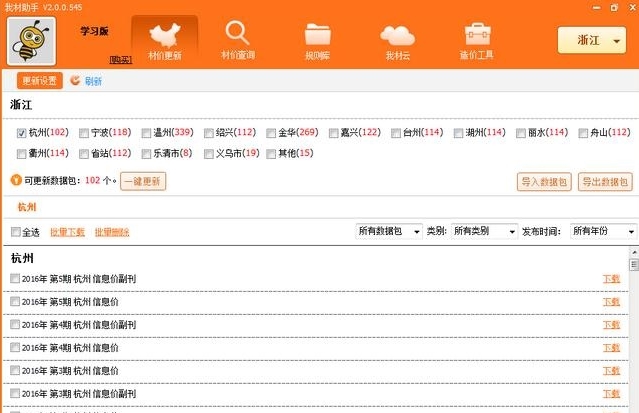This screenshot has width=639, height=413.
Task: Check the 衢州(114) checkbox
Action: 22,154
